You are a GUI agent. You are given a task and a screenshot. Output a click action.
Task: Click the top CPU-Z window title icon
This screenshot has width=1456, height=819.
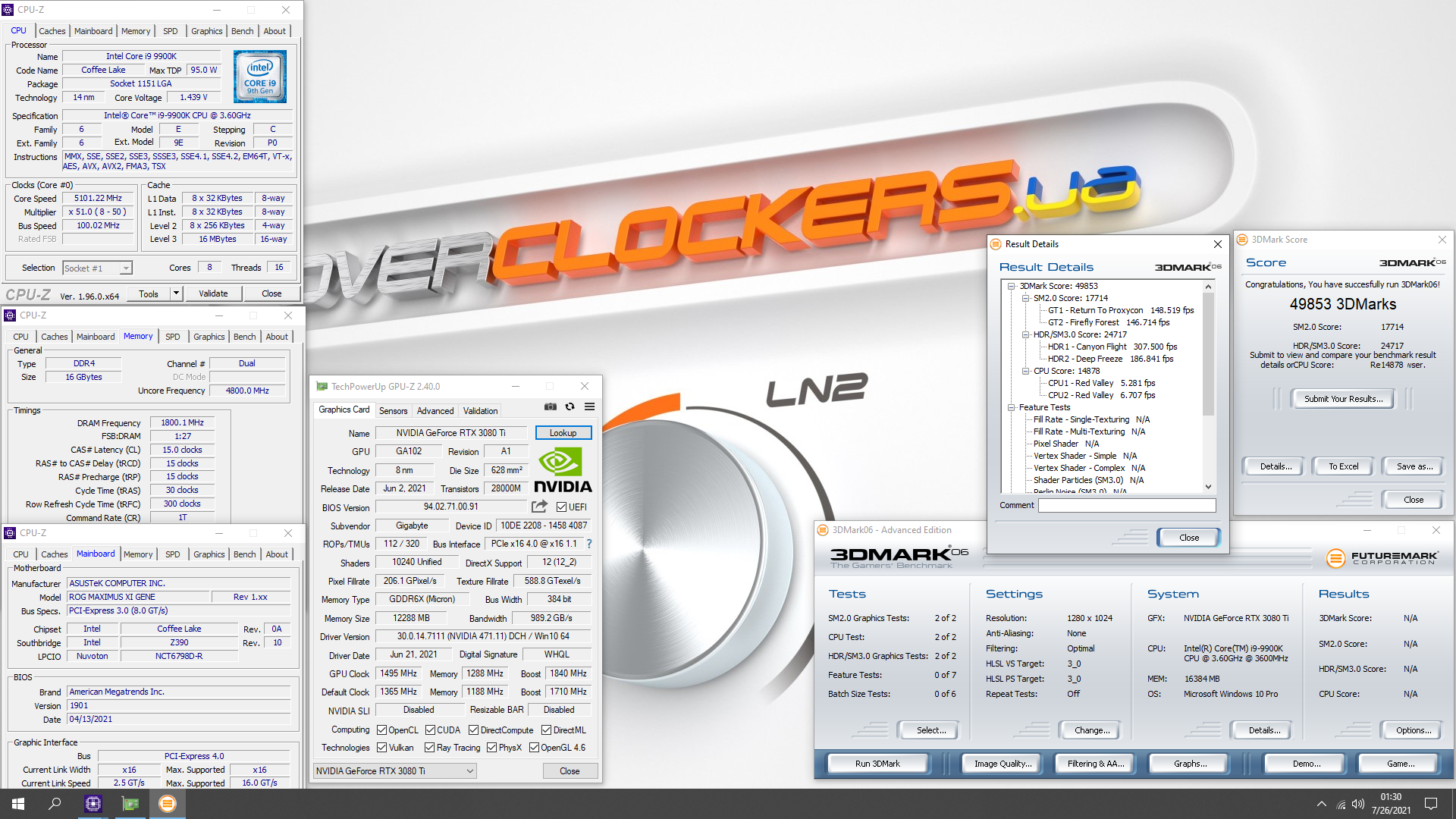(8, 10)
